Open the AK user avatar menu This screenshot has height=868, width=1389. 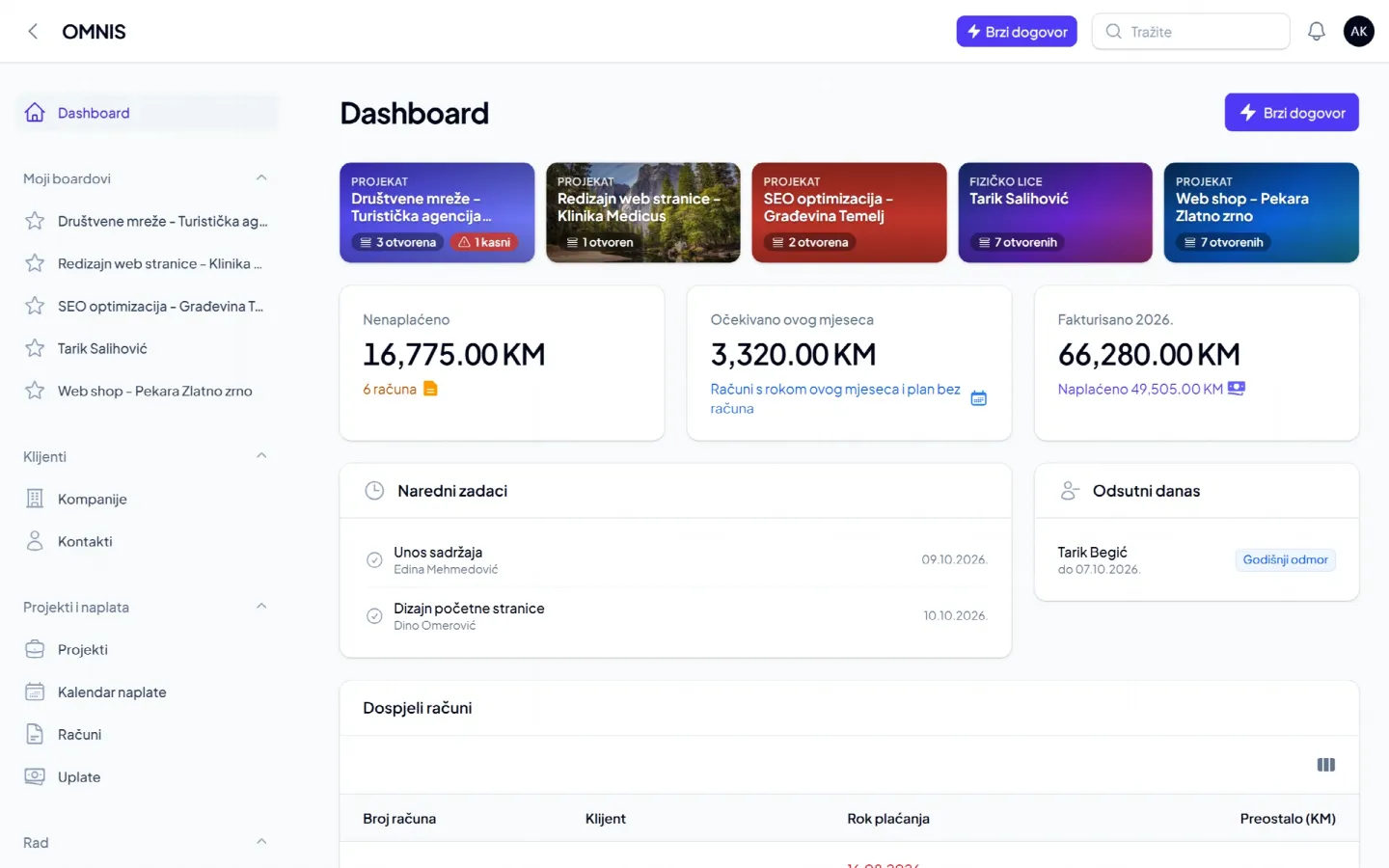1358,31
